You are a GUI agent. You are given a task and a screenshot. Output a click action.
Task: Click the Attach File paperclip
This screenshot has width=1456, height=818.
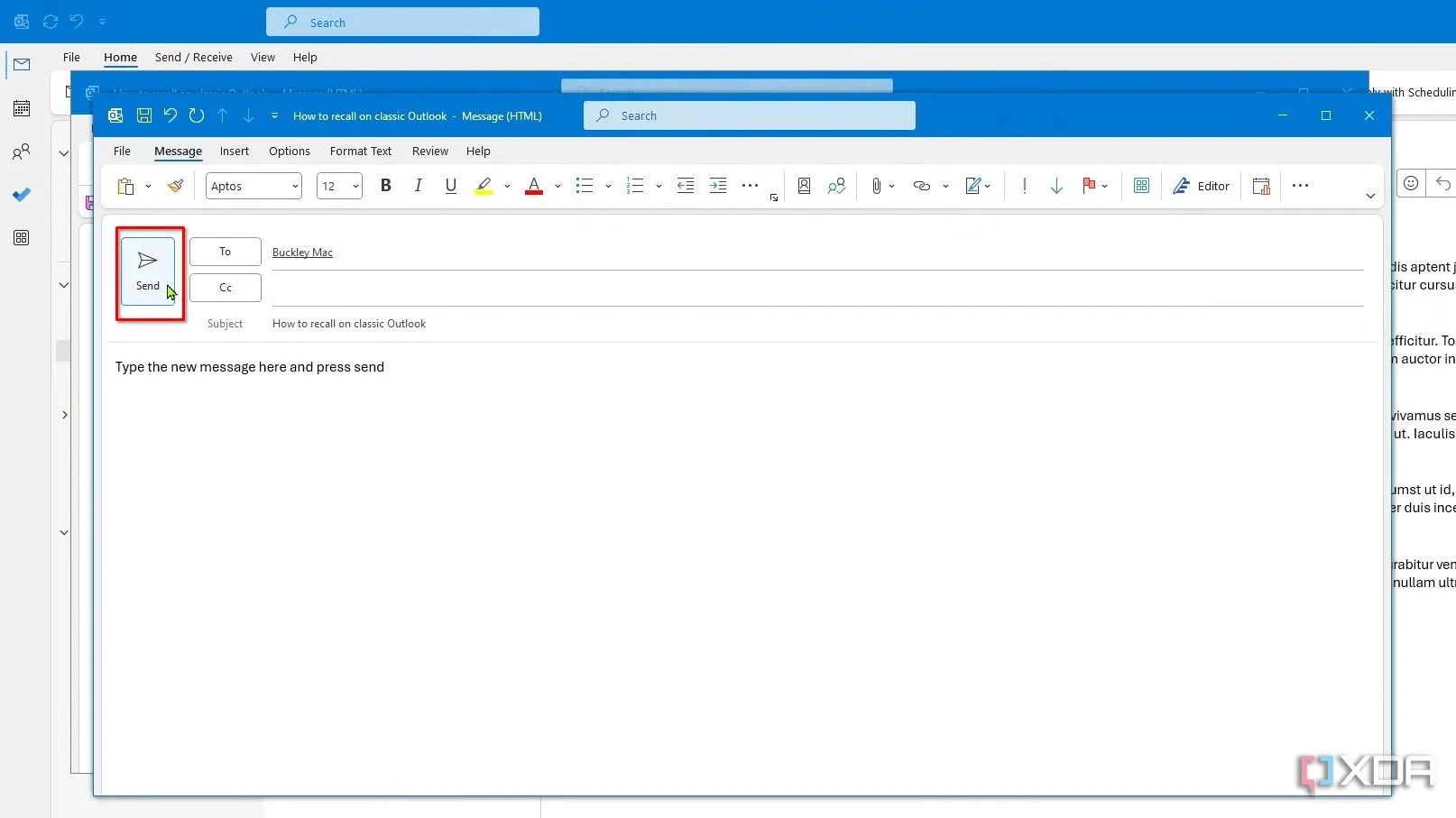point(876,186)
